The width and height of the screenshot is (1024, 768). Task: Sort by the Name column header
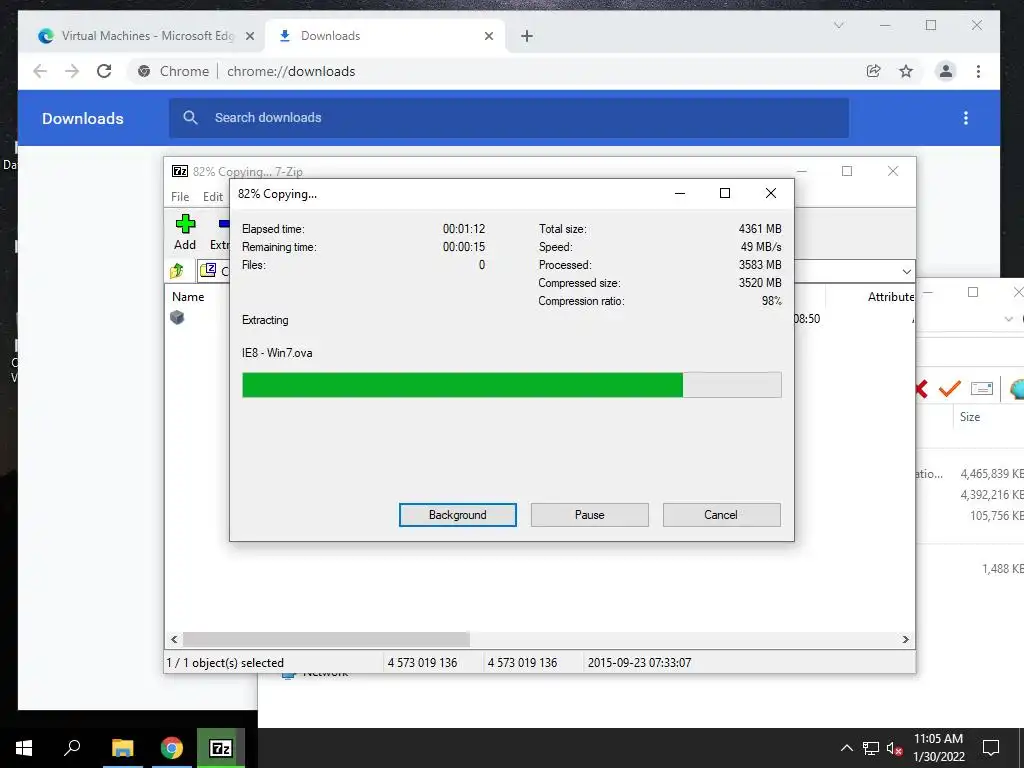[188, 296]
